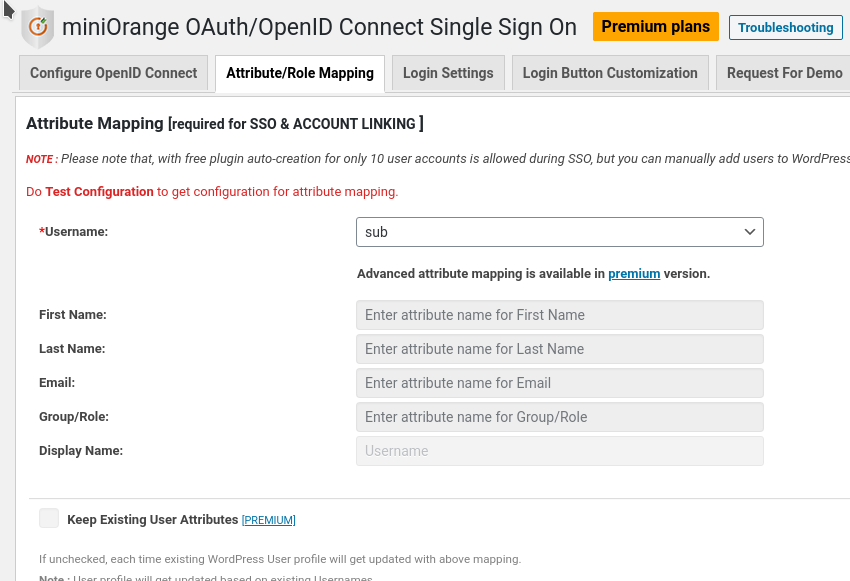Open the Premium plans page
Image resolution: width=850 pixels, height=581 pixels.
click(655, 27)
